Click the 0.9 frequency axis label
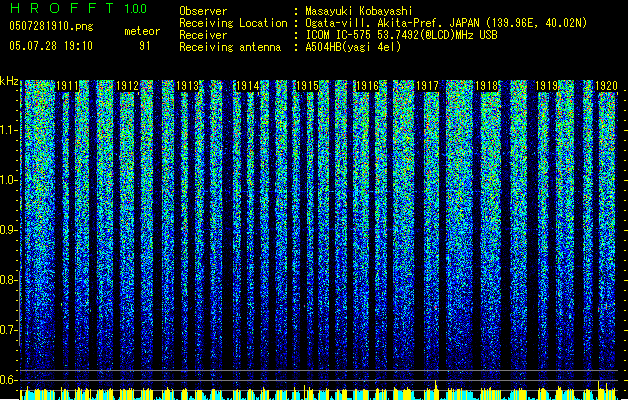Screen dimensions: 629x400 pos(9,230)
